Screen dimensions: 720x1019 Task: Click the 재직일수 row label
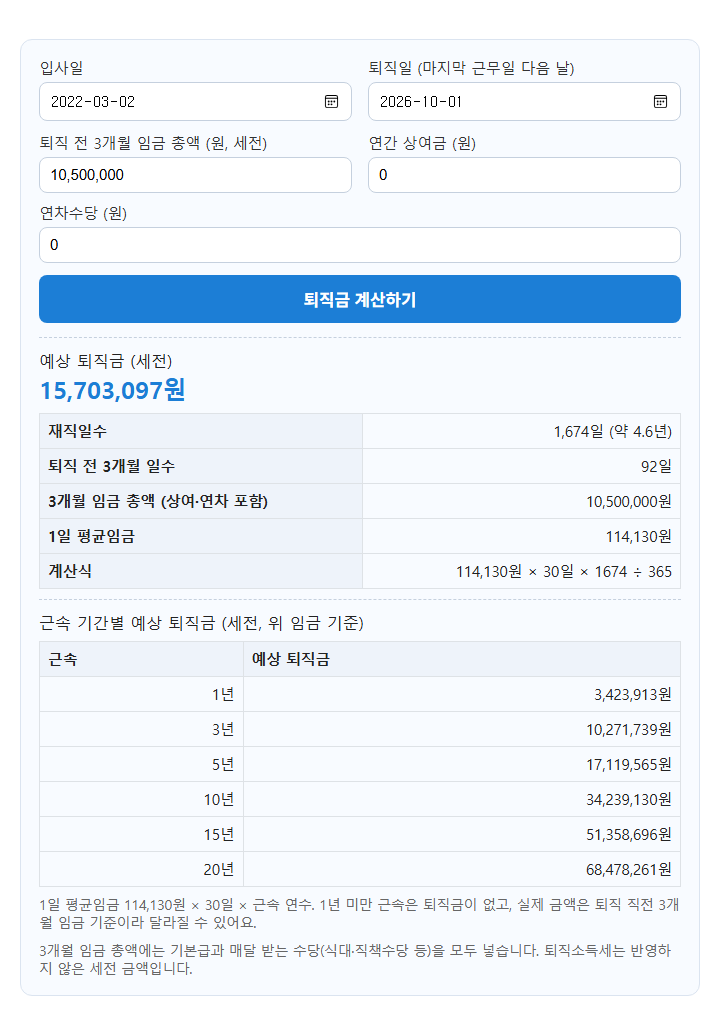pos(77,431)
